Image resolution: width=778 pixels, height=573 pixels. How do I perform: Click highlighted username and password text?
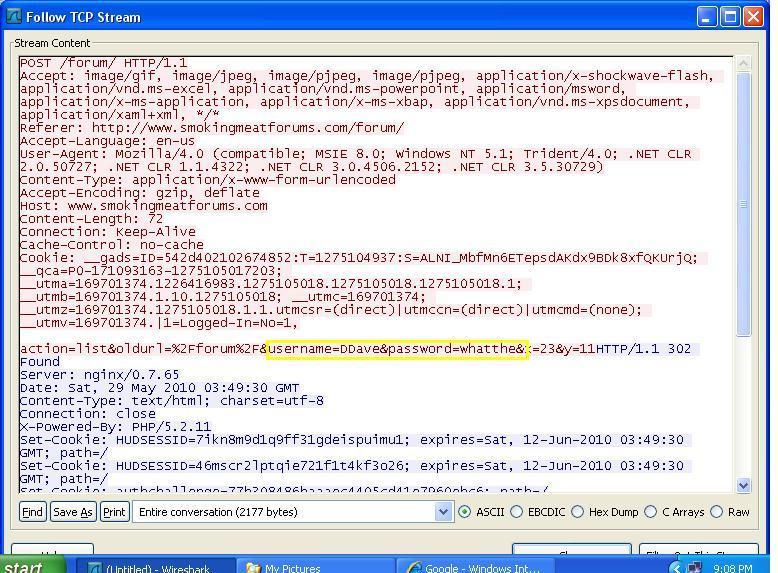[396, 348]
